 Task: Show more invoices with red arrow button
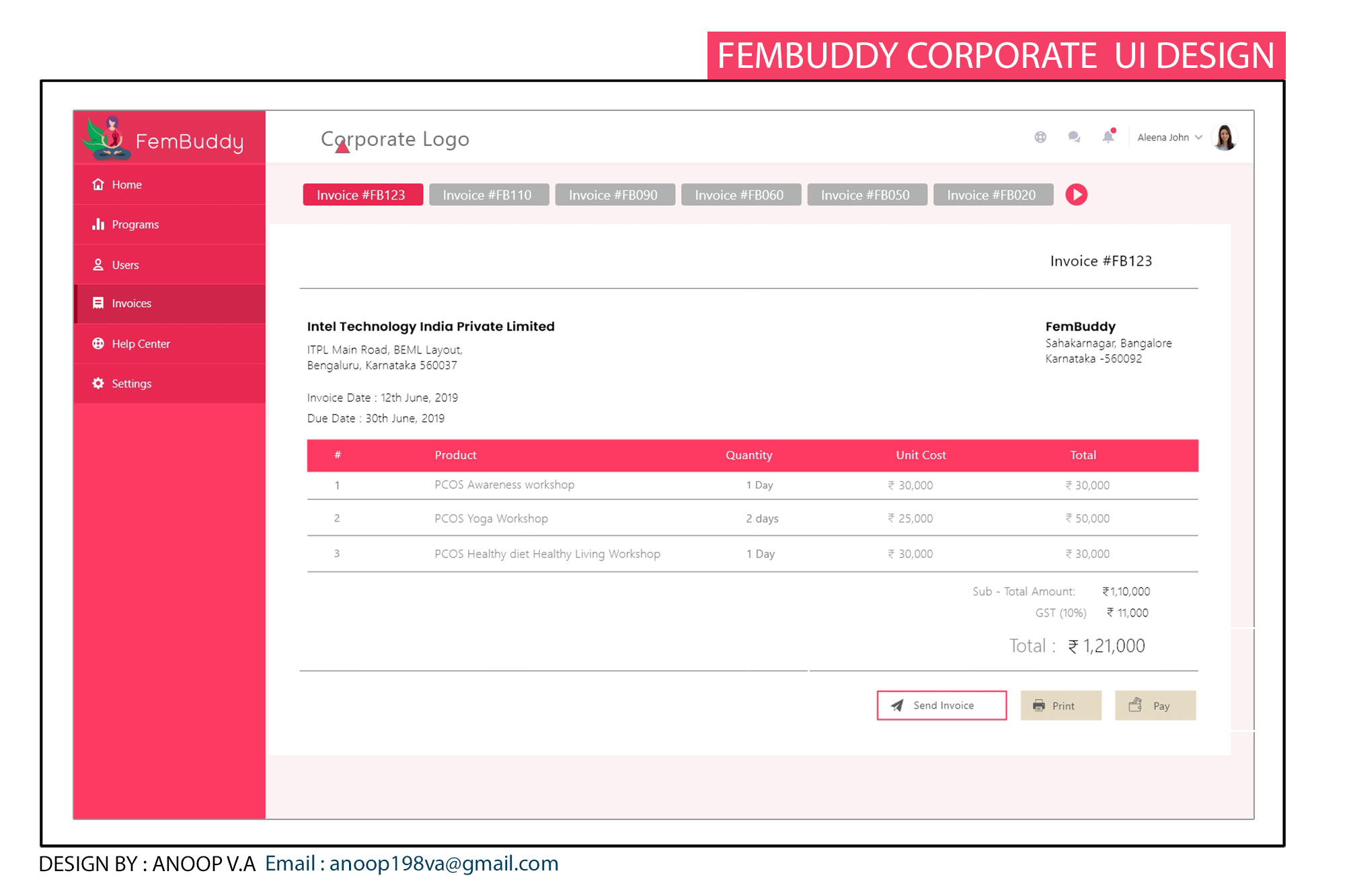[1076, 195]
